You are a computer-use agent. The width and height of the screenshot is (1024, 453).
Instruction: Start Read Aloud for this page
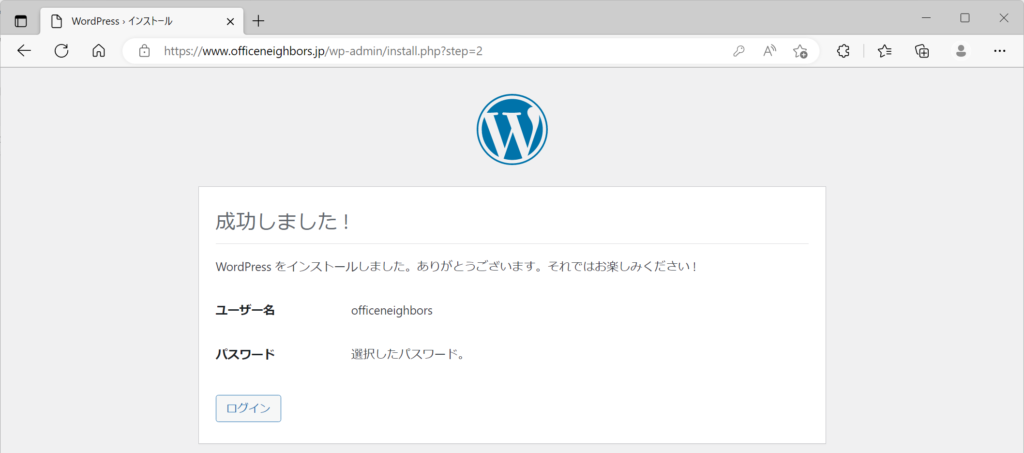pos(769,51)
